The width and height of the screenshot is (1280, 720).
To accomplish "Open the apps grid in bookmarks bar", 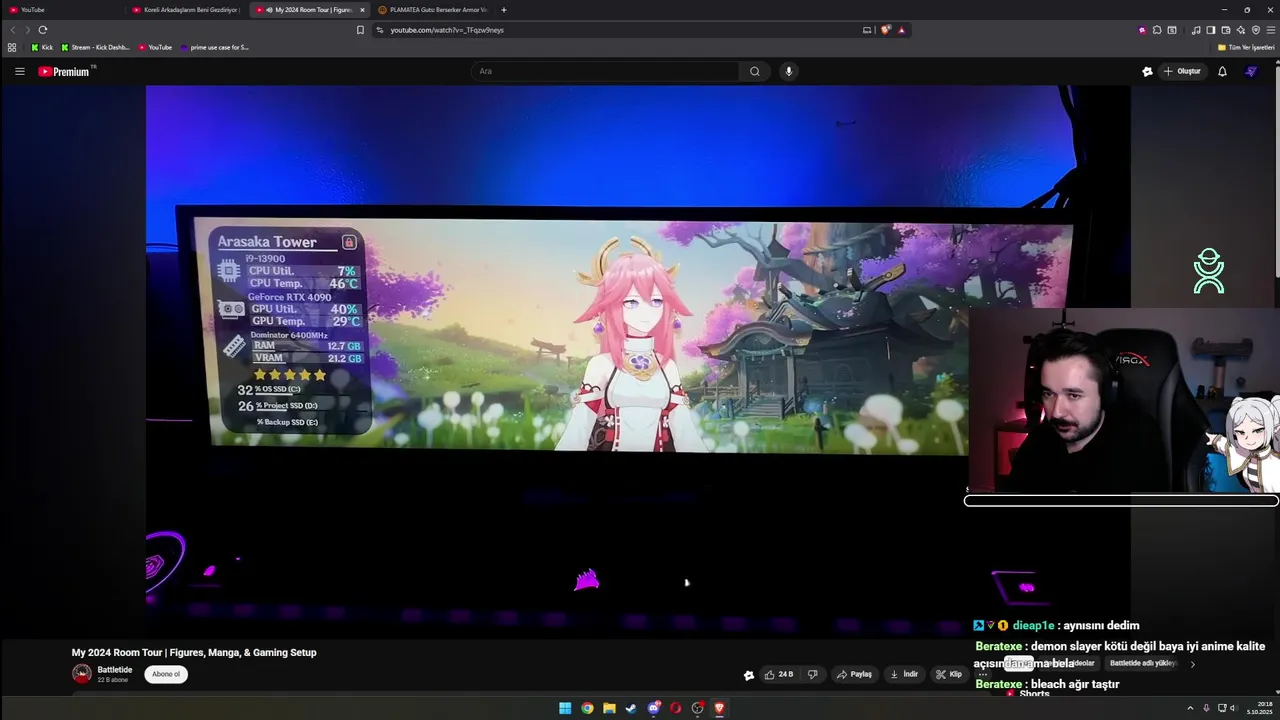I will 12,47.
